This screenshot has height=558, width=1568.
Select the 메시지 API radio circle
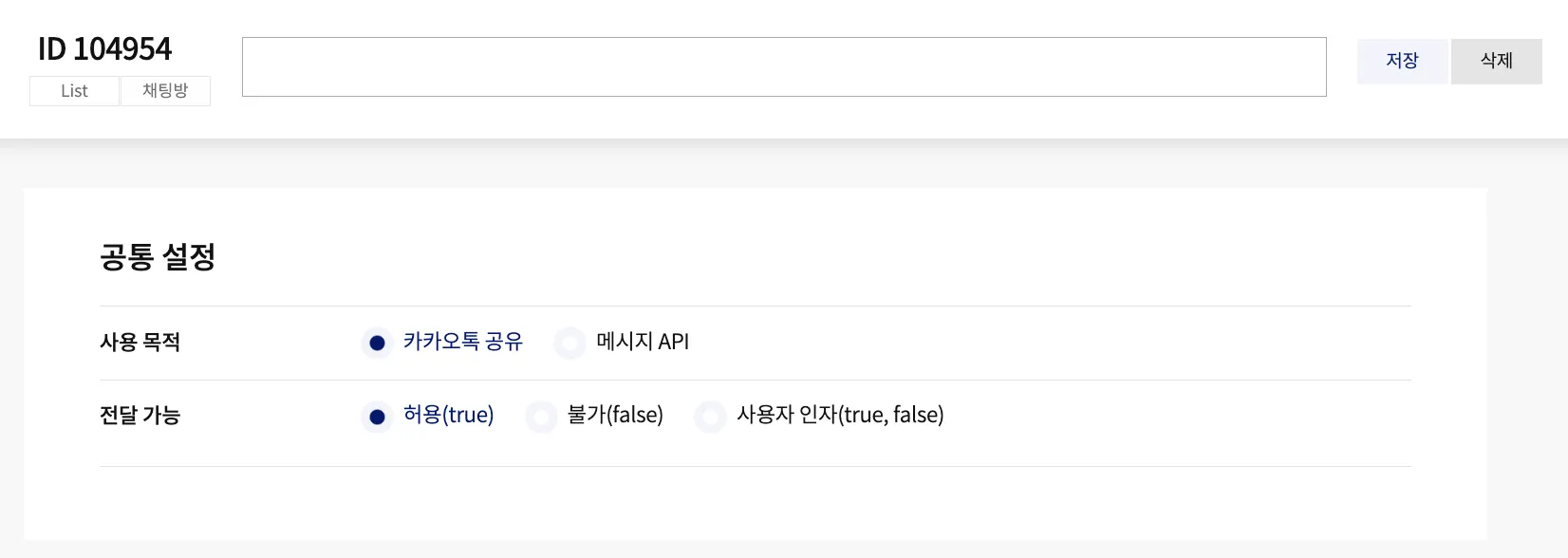[x=569, y=343]
